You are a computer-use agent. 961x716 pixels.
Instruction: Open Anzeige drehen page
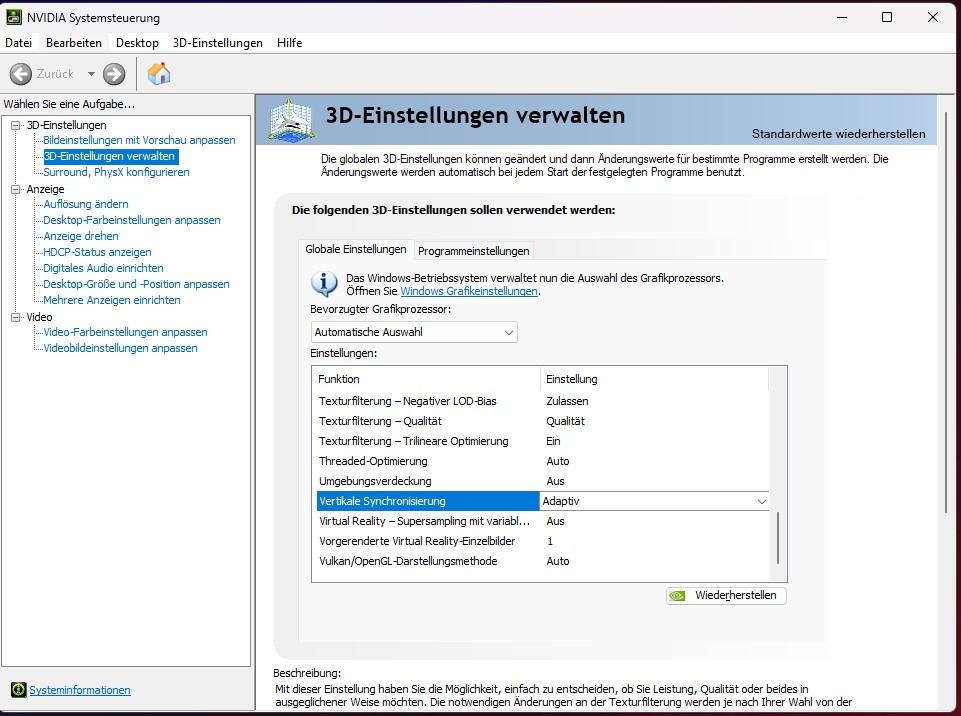(81, 236)
